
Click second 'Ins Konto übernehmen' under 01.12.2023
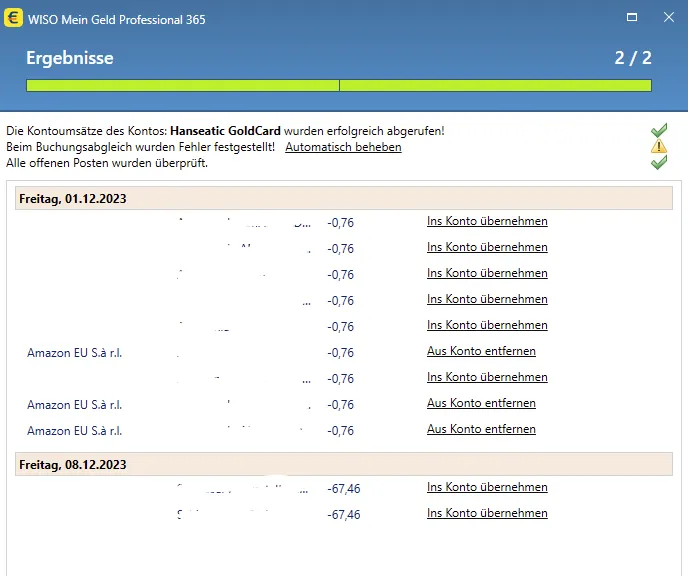[x=487, y=247]
